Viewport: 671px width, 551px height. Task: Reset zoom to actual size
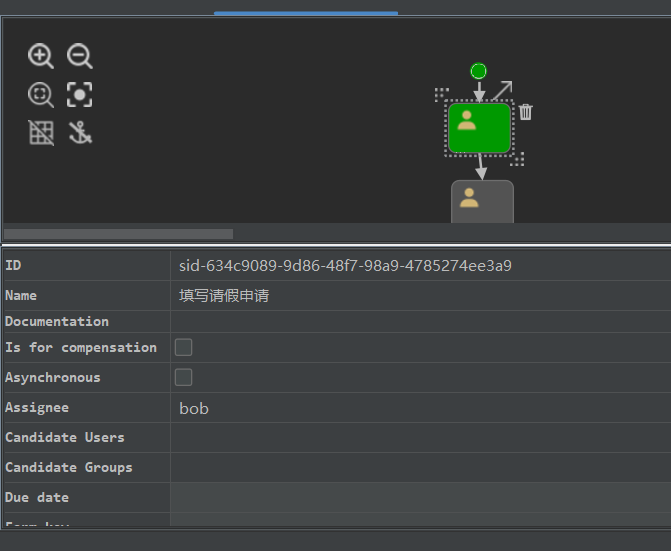41,95
